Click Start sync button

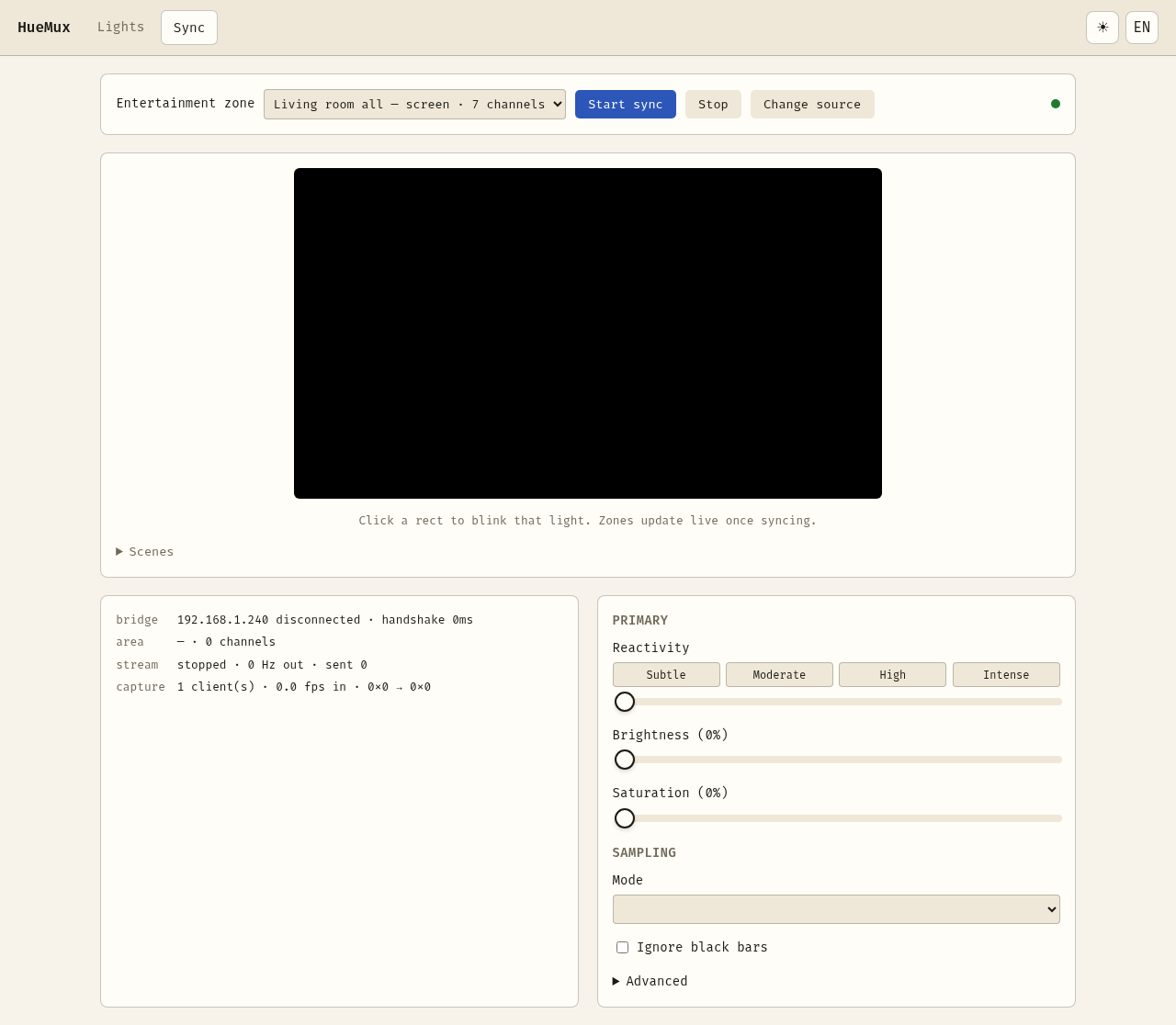[626, 104]
